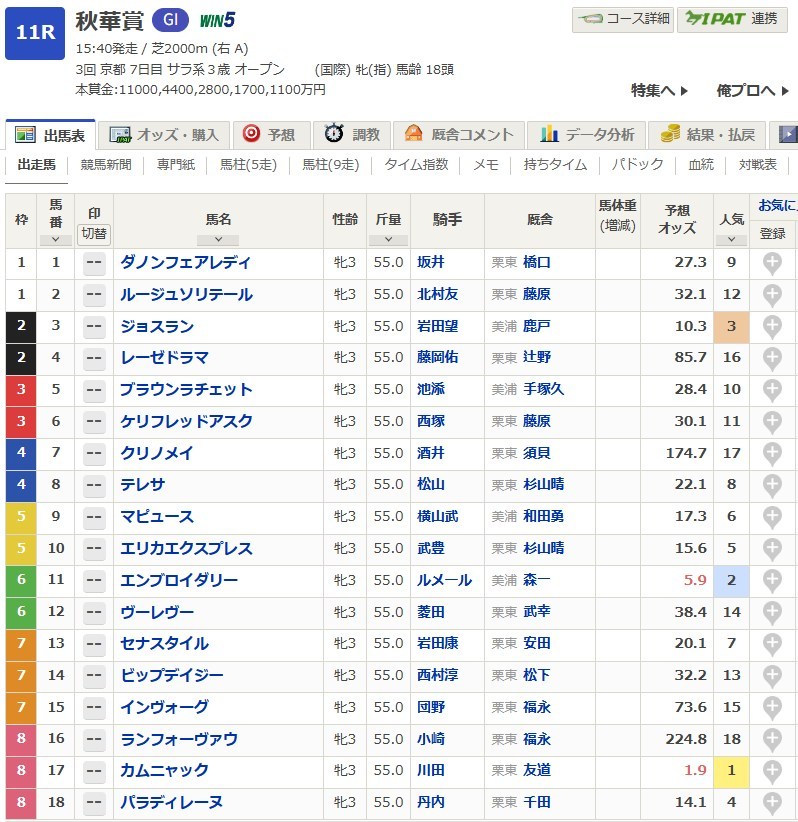Open the 予想 tab with target icon
This screenshot has height=822, width=798.
coord(269,135)
